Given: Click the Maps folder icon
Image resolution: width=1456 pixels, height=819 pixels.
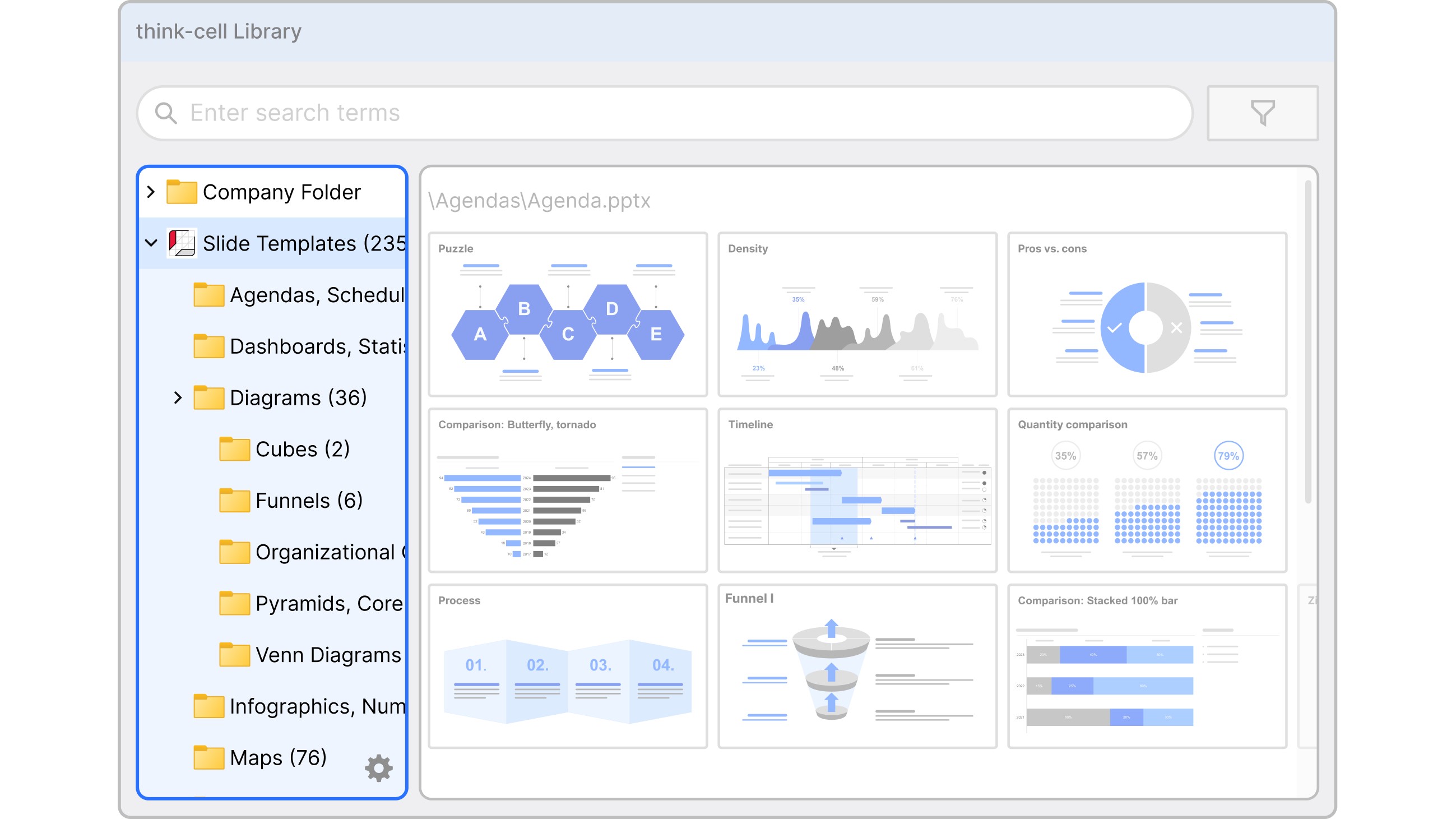Looking at the screenshot, I should [208, 757].
